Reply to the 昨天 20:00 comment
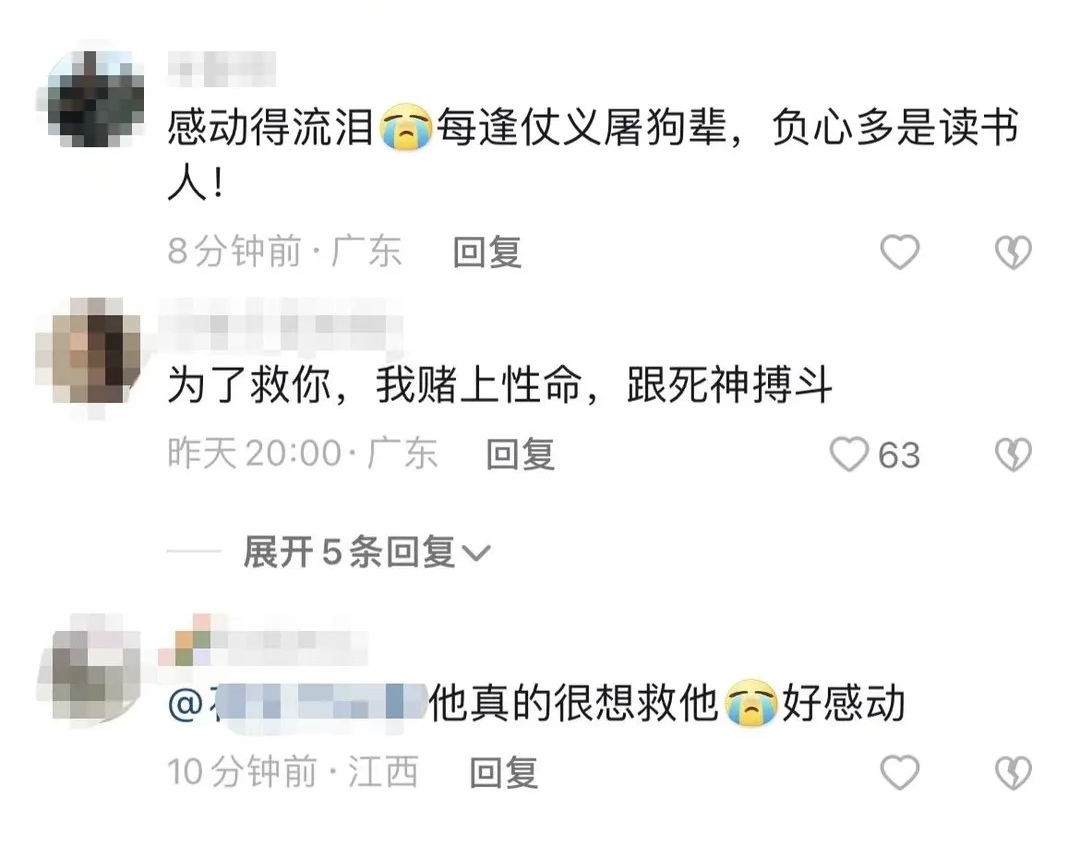The image size is (1080, 842). pos(520,455)
